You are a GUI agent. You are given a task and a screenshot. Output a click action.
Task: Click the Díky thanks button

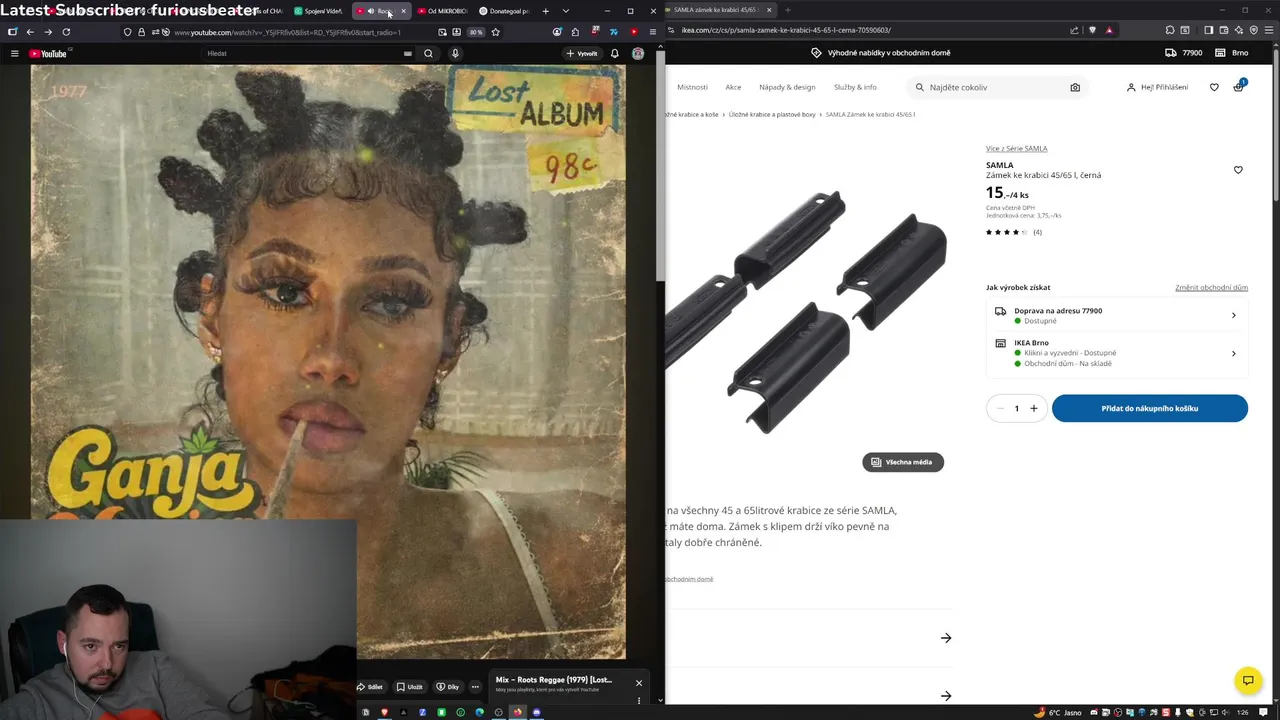point(447,687)
